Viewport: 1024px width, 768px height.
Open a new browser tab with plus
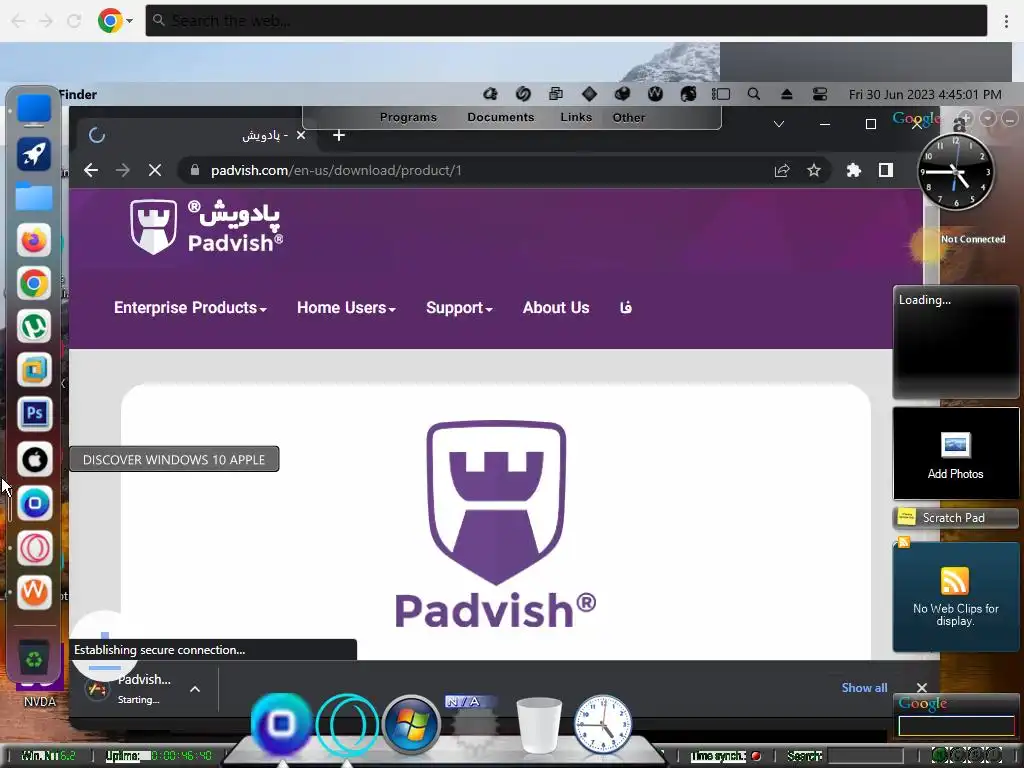tap(338, 135)
